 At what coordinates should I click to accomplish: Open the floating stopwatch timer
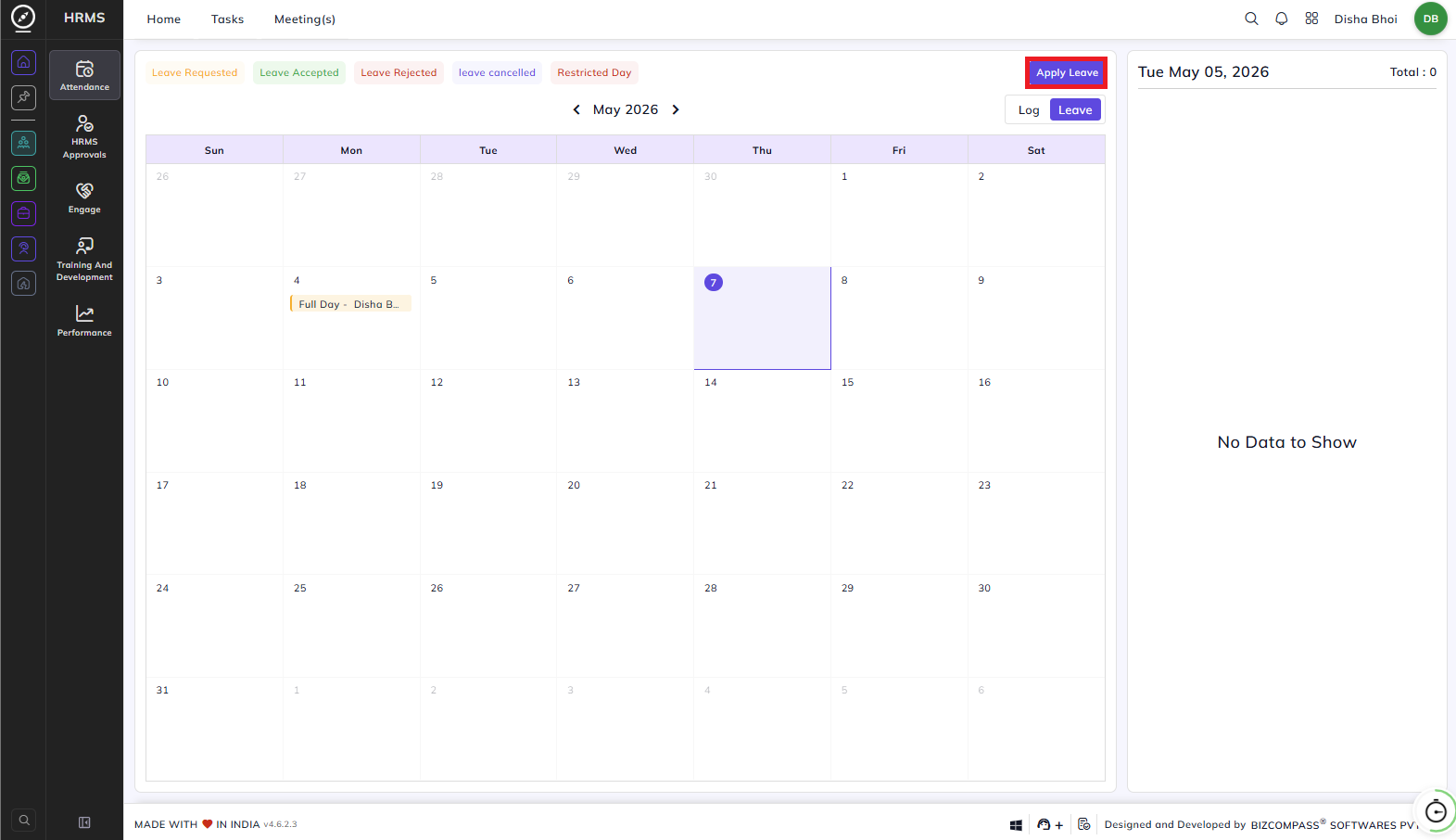(1435, 812)
